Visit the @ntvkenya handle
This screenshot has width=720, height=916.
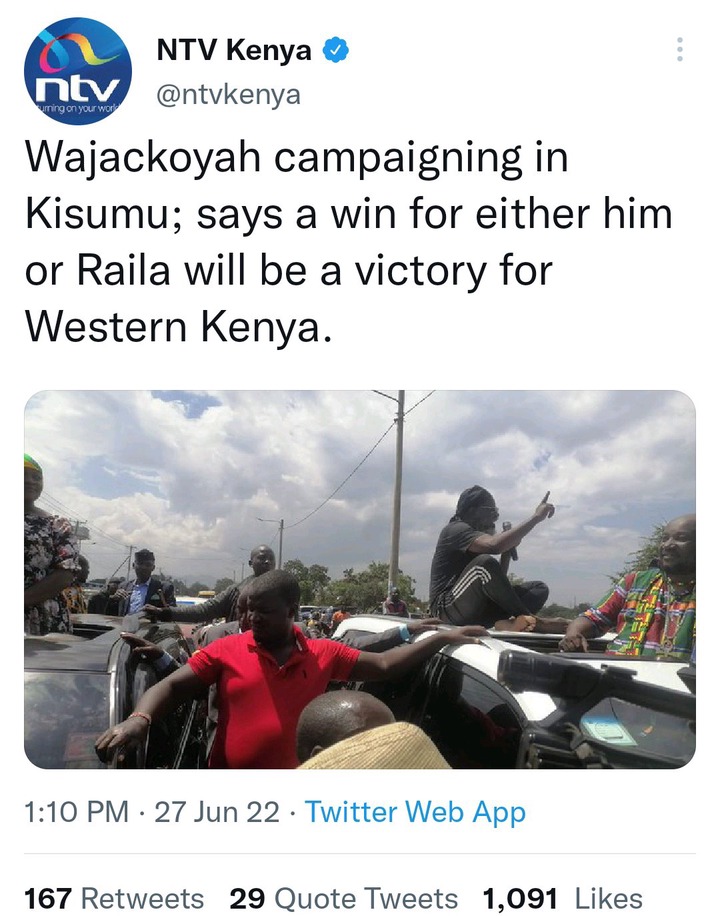pos(229,94)
